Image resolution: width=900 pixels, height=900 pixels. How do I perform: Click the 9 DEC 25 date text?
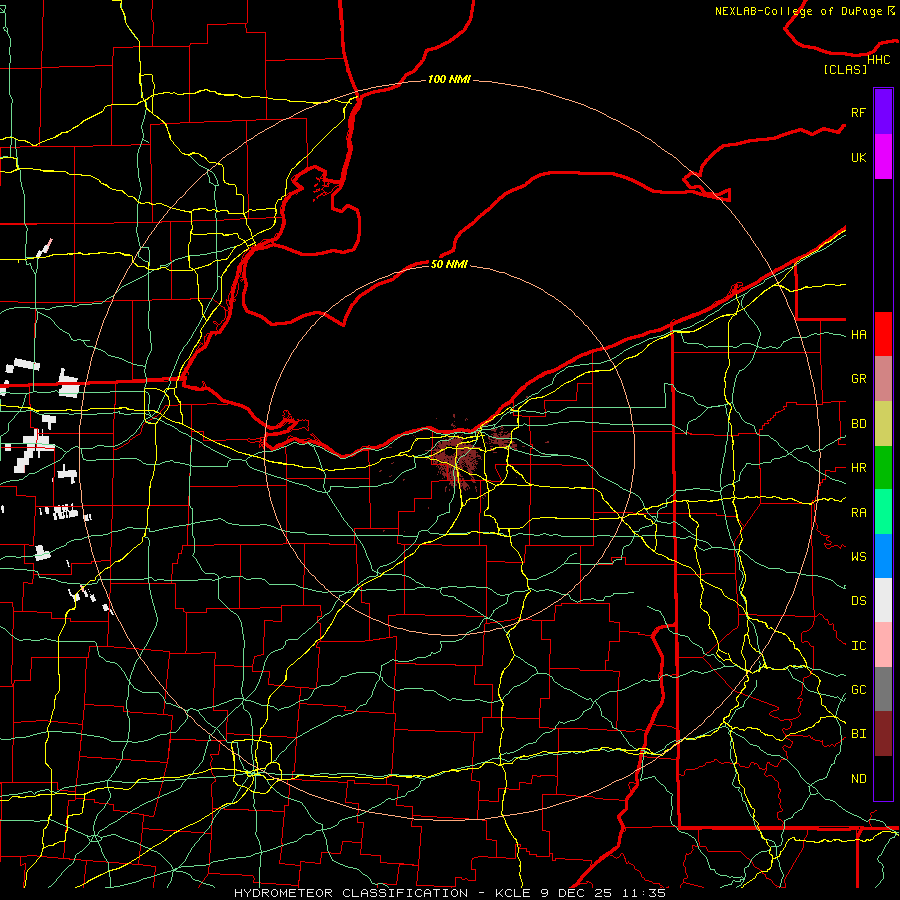coord(577,893)
